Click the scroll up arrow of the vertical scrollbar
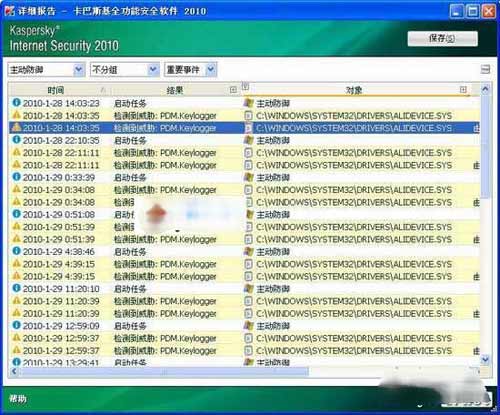 (x=485, y=89)
